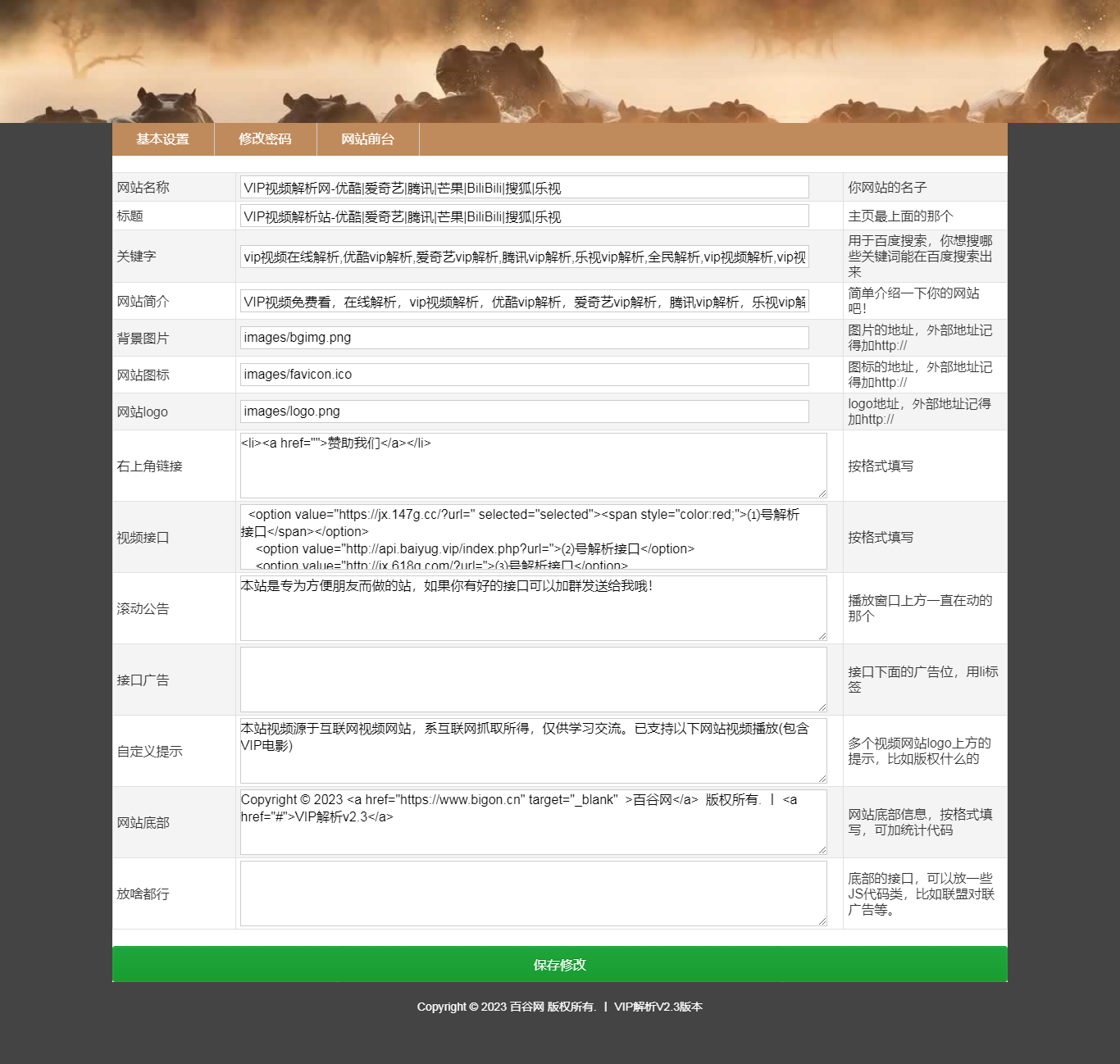The width and height of the screenshot is (1120, 1064).
Task: Click the 网站图标 favicon path field
Action: (525, 375)
